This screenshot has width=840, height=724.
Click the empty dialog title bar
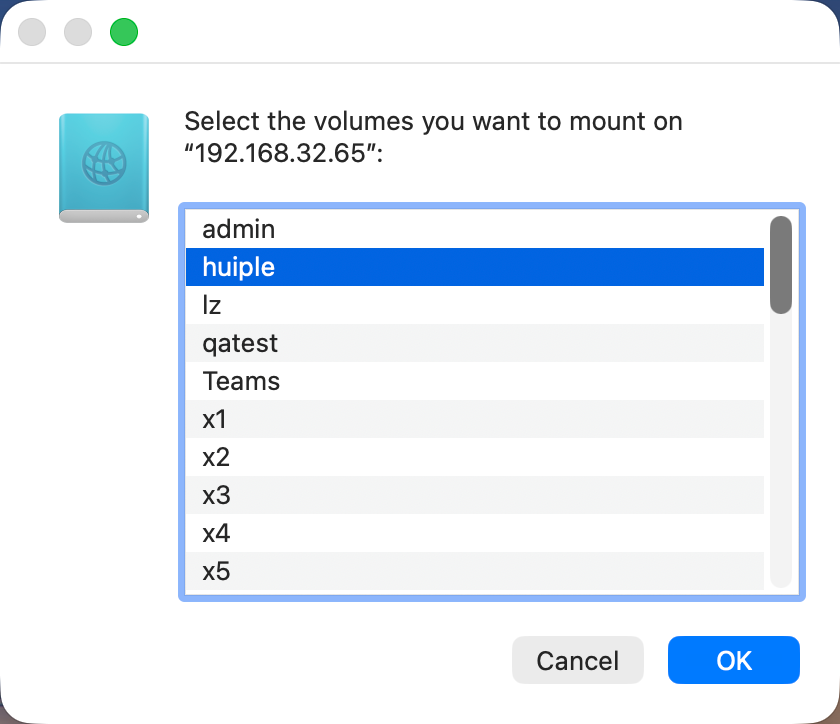pos(480,32)
